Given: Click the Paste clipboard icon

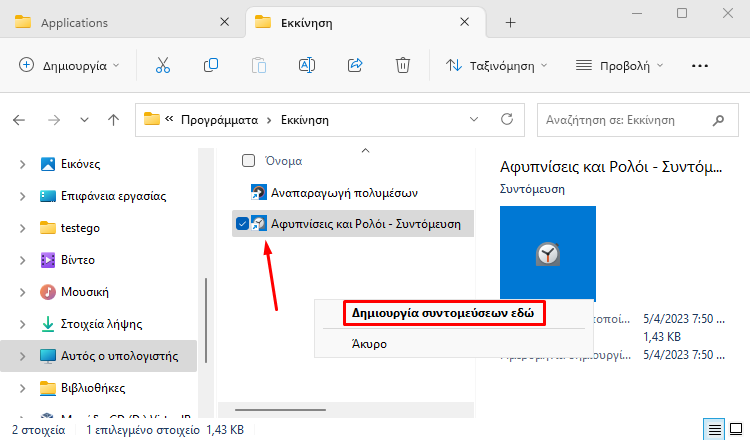Looking at the screenshot, I should click(x=259, y=65).
